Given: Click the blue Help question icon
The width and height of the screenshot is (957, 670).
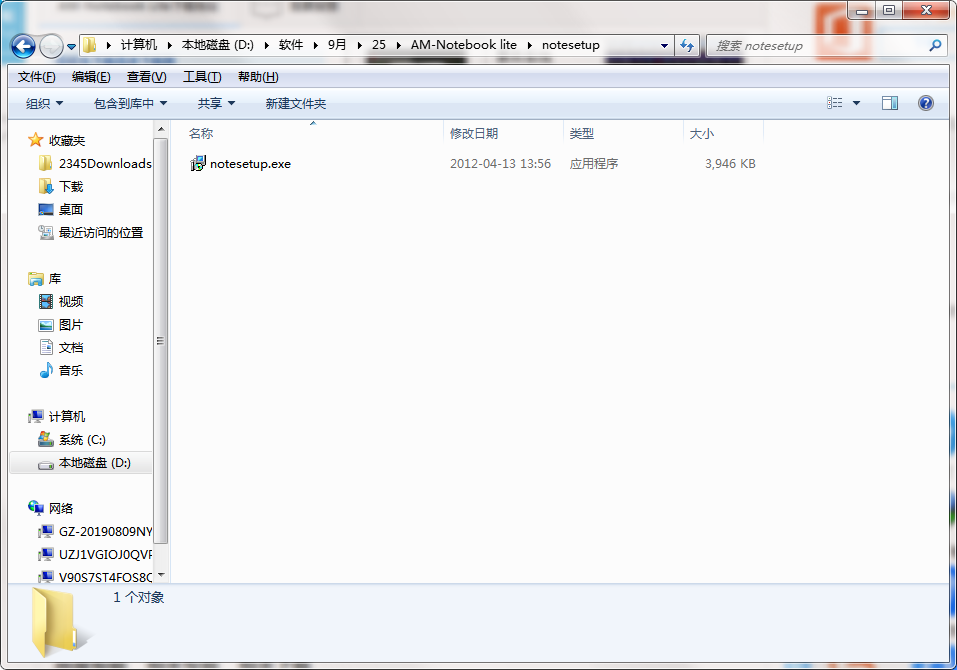Looking at the screenshot, I should [925, 103].
